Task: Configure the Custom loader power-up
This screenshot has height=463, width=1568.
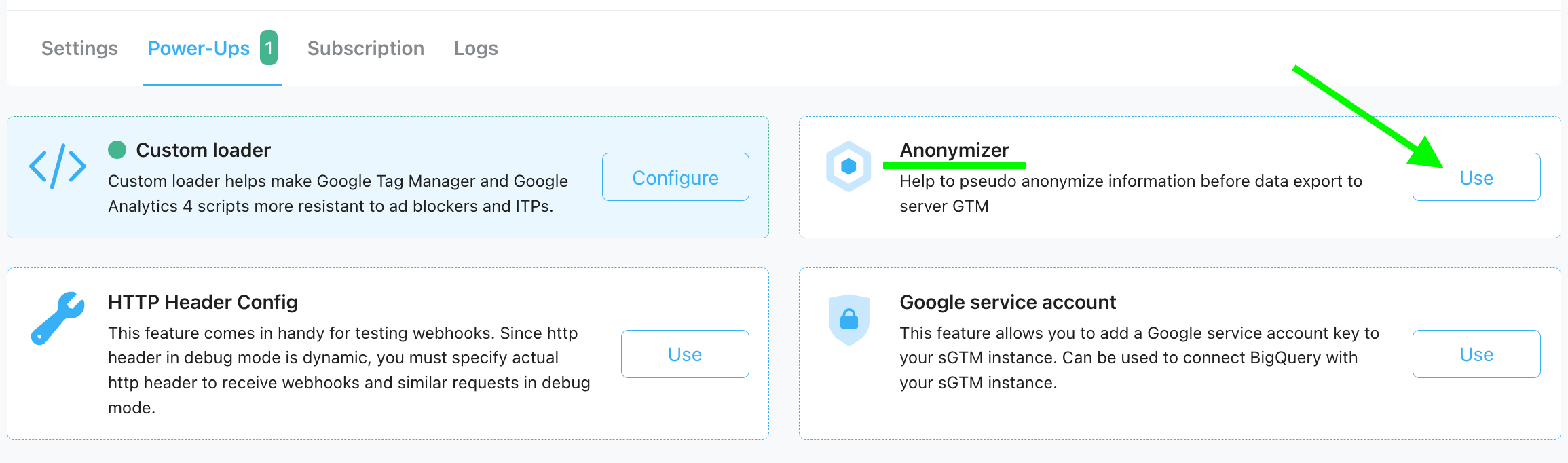Action: point(675,177)
